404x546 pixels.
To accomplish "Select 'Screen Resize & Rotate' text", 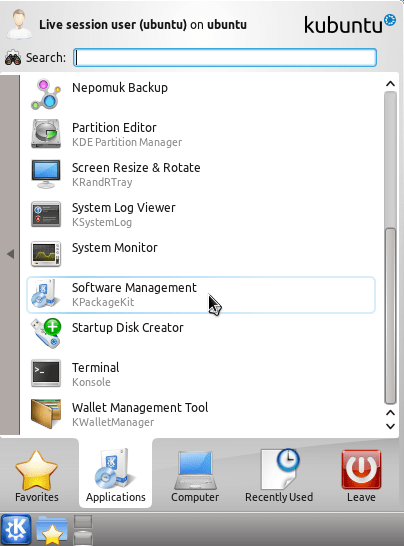I will tap(136, 168).
